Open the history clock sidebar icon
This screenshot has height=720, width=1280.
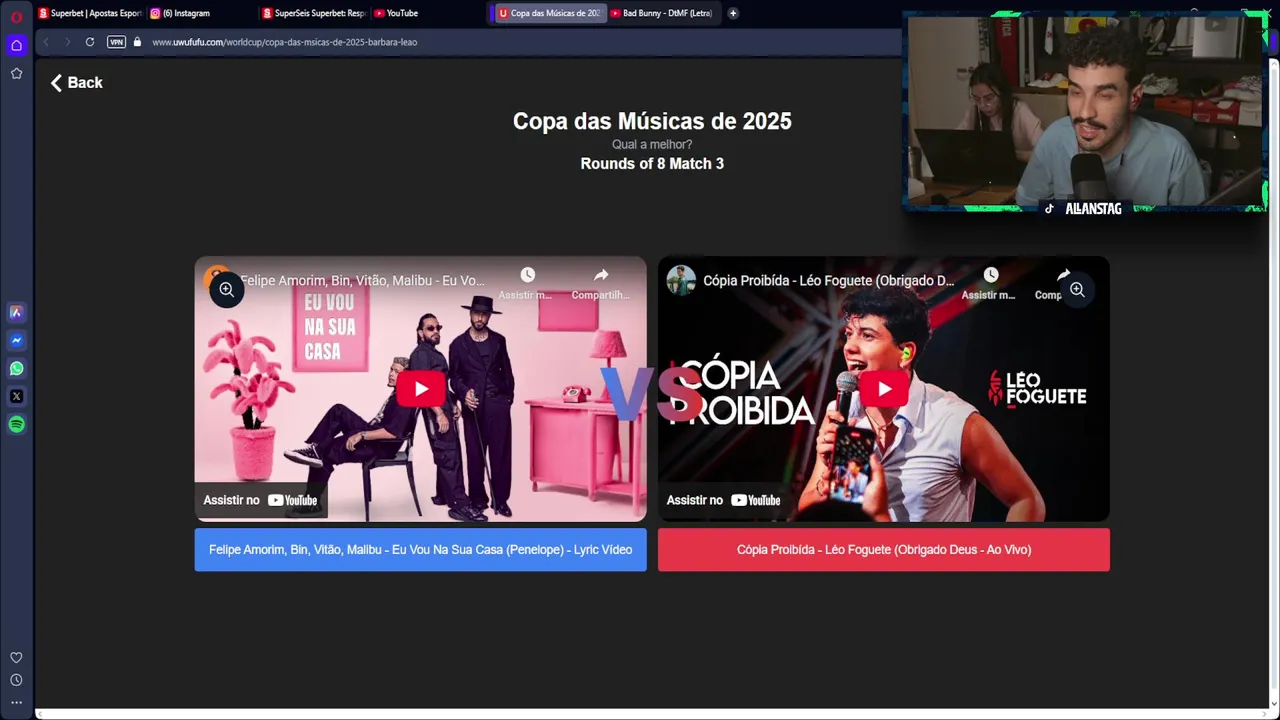[x=16, y=680]
